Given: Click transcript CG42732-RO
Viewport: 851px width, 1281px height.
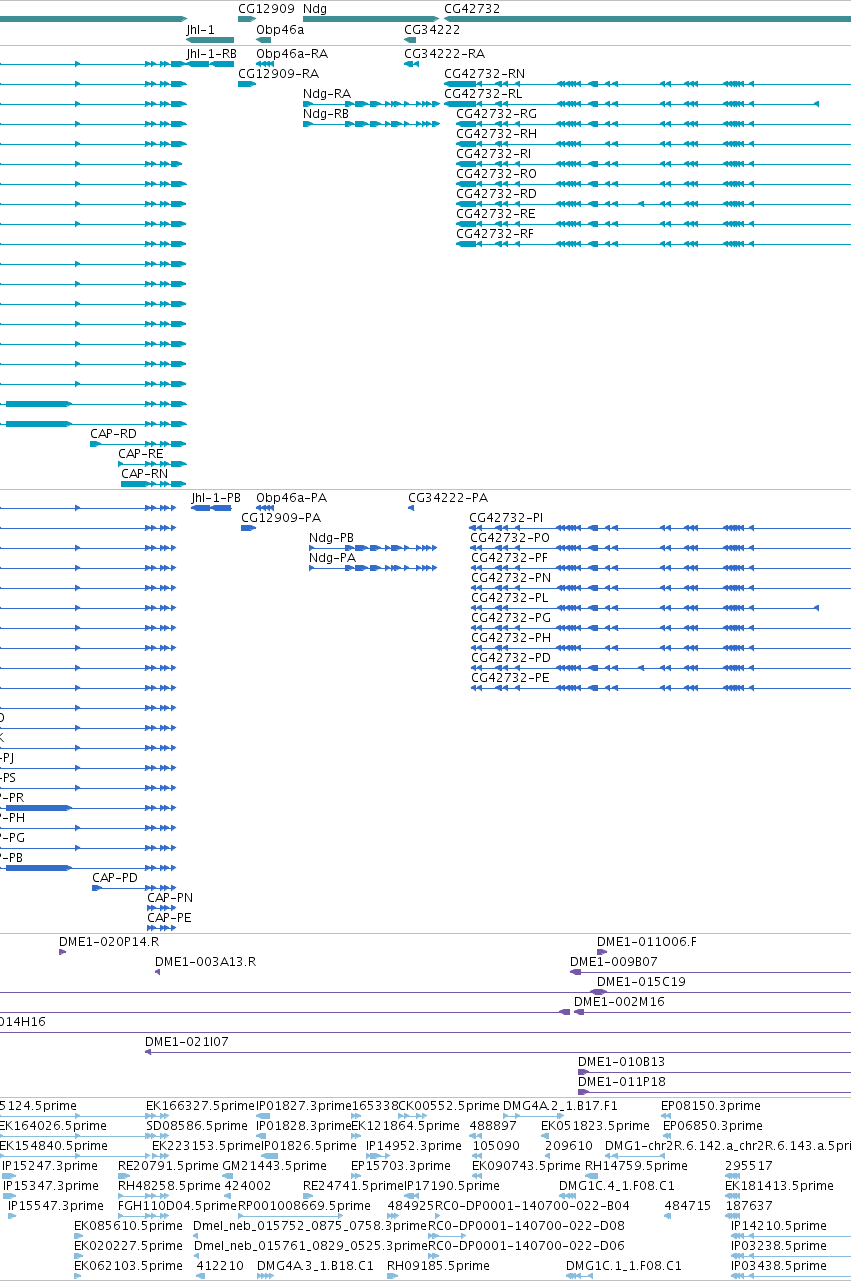Looking at the screenshot, I should (x=496, y=174).
